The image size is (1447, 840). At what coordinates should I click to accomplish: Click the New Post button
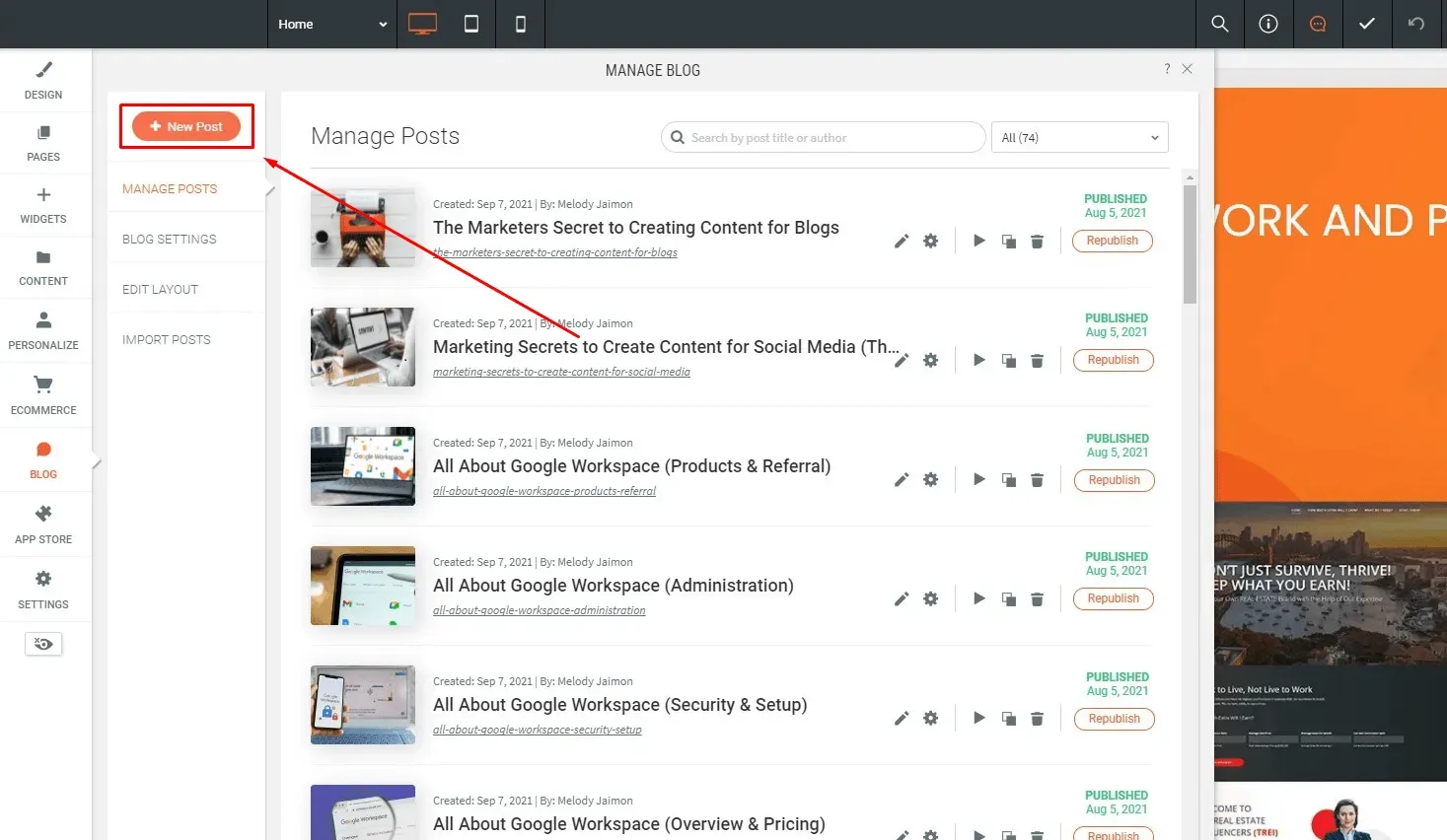point(186,126)
